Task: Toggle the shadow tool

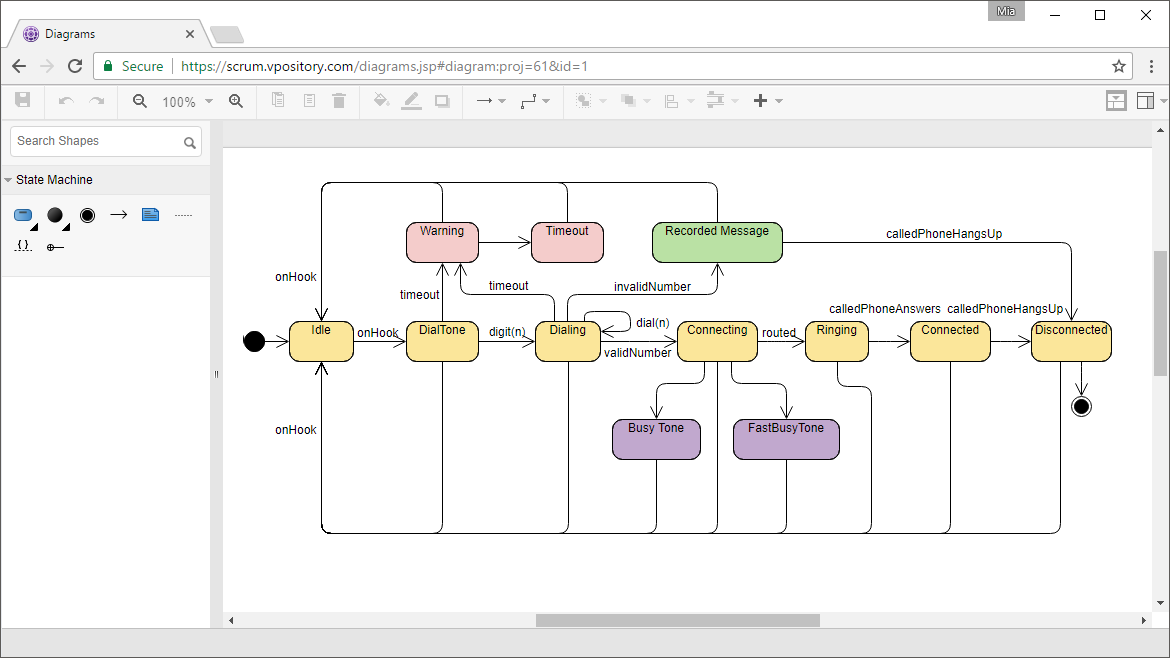Action: (x=442, y=101)
